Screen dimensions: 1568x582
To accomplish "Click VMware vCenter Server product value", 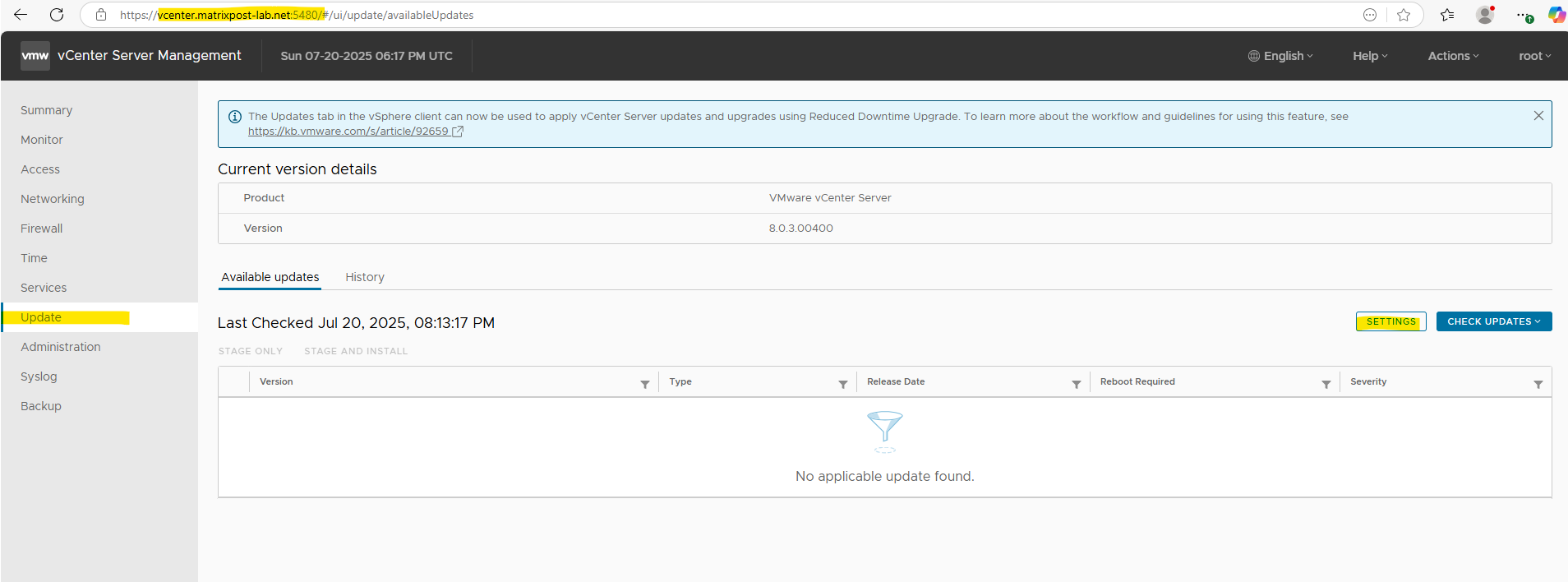I will point(830,198).
